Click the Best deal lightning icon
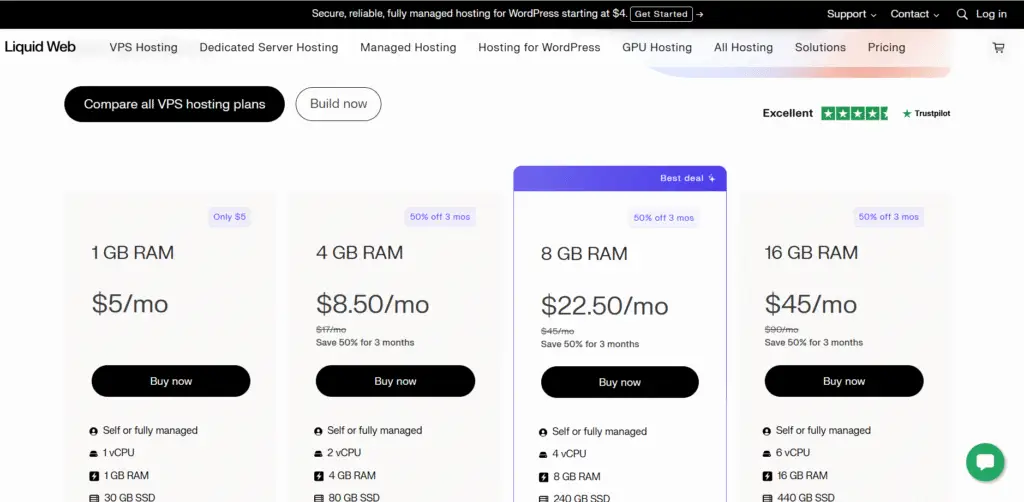The width and height of the screenshot is (1024, 502). point(712,178)
